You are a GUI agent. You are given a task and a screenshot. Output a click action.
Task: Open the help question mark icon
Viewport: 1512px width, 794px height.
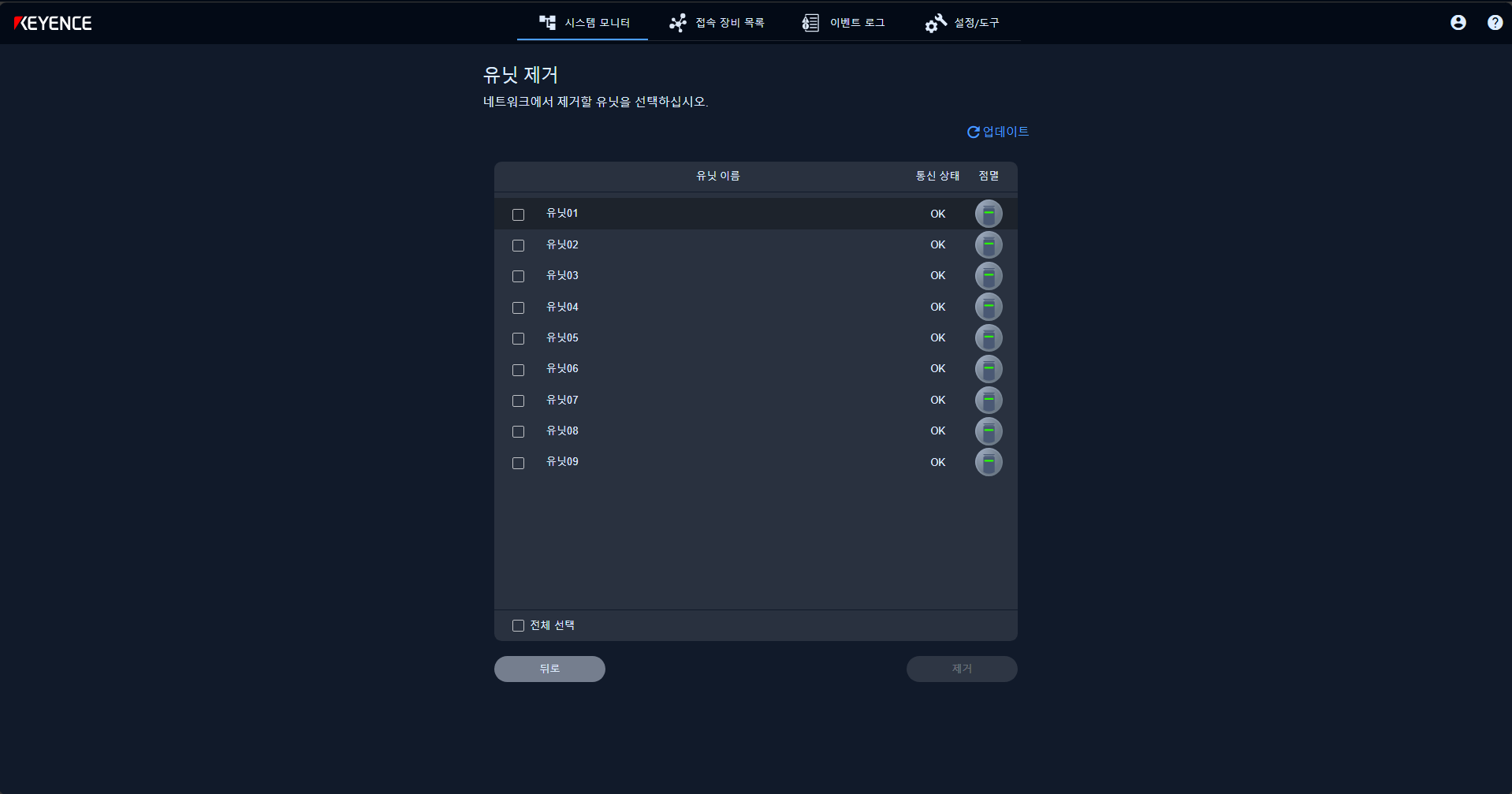point(1495,23)
